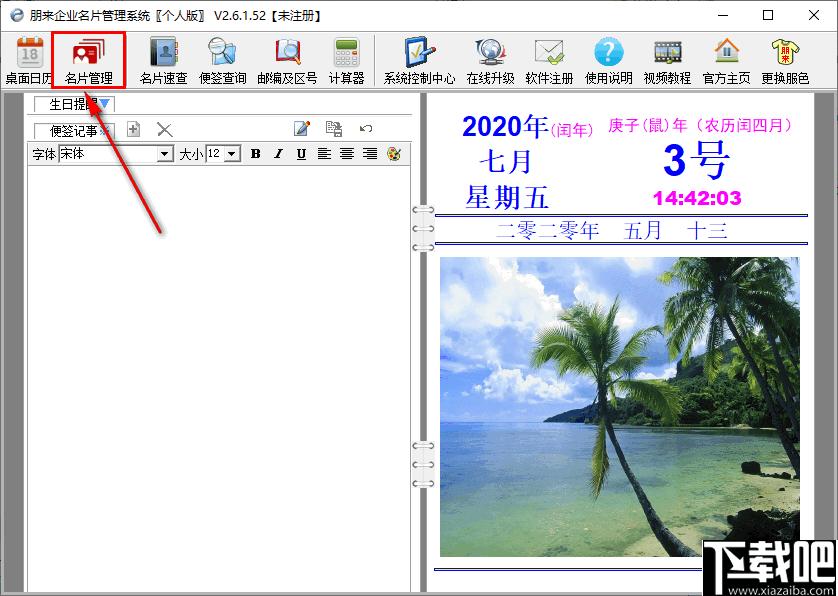Toggle italic text formatting
838x596 pixels.
tap(278, 154)
